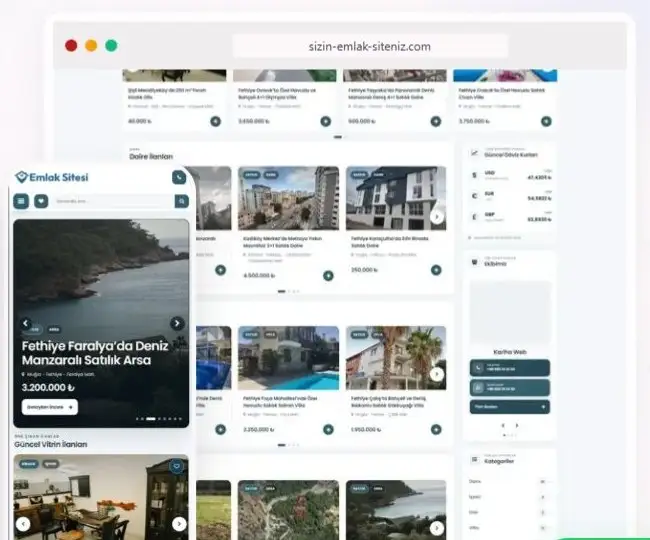Select active pagination dot under the villa row

281,445
